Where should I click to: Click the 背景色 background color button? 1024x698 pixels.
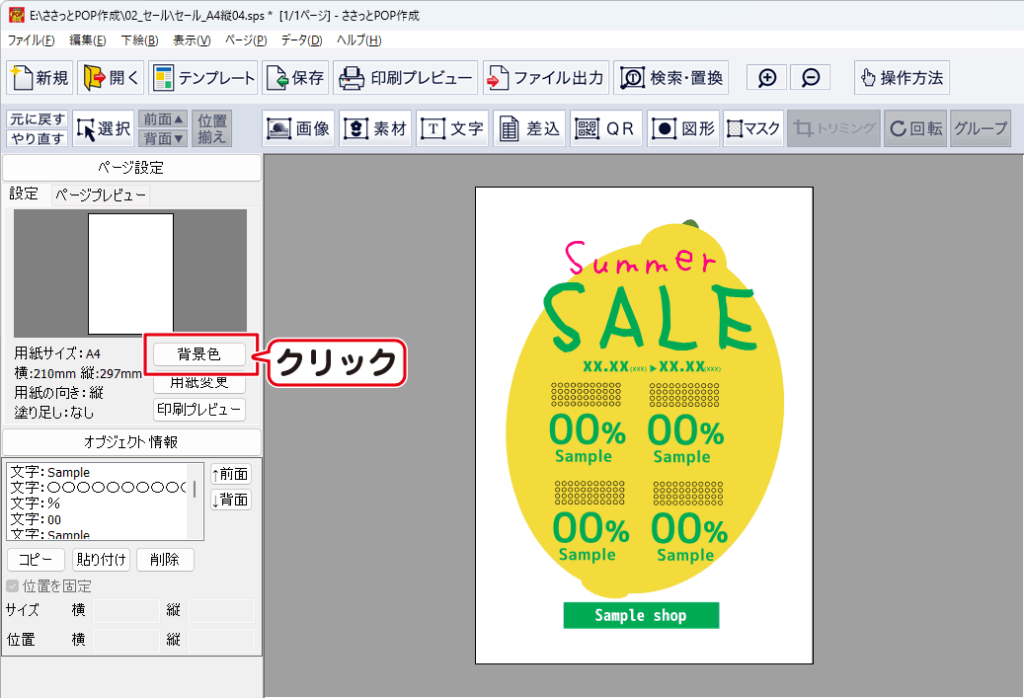click(198, 354)
